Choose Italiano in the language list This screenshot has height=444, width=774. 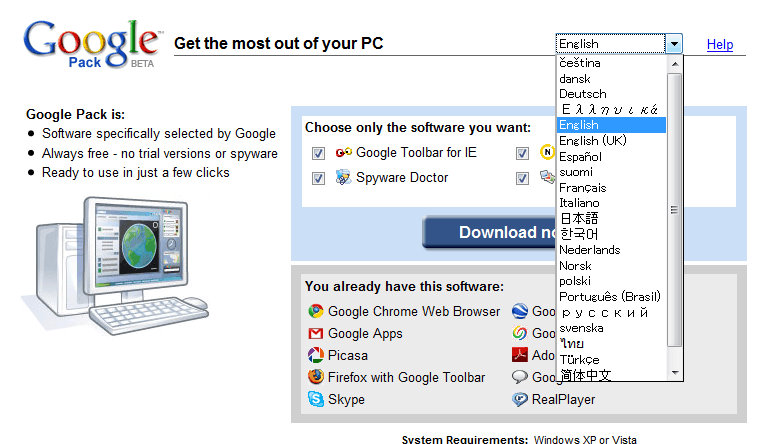pos(612,203)
